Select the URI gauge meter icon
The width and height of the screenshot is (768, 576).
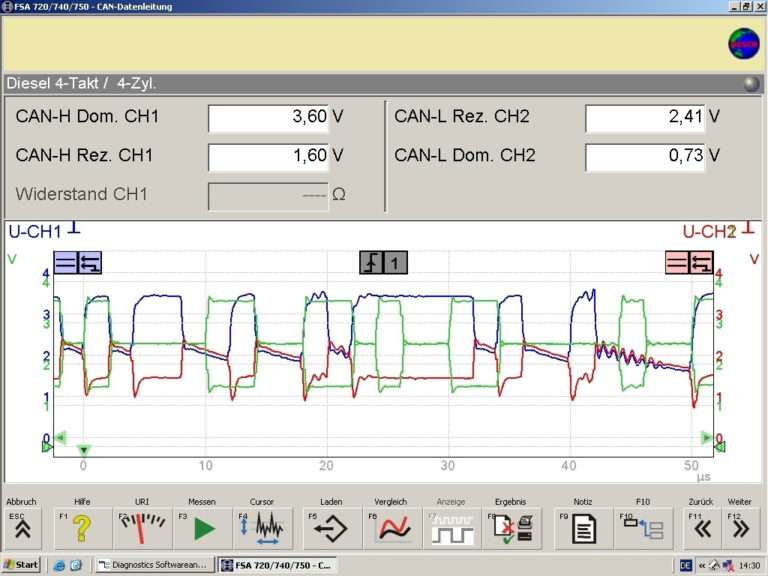click(142, 528)
